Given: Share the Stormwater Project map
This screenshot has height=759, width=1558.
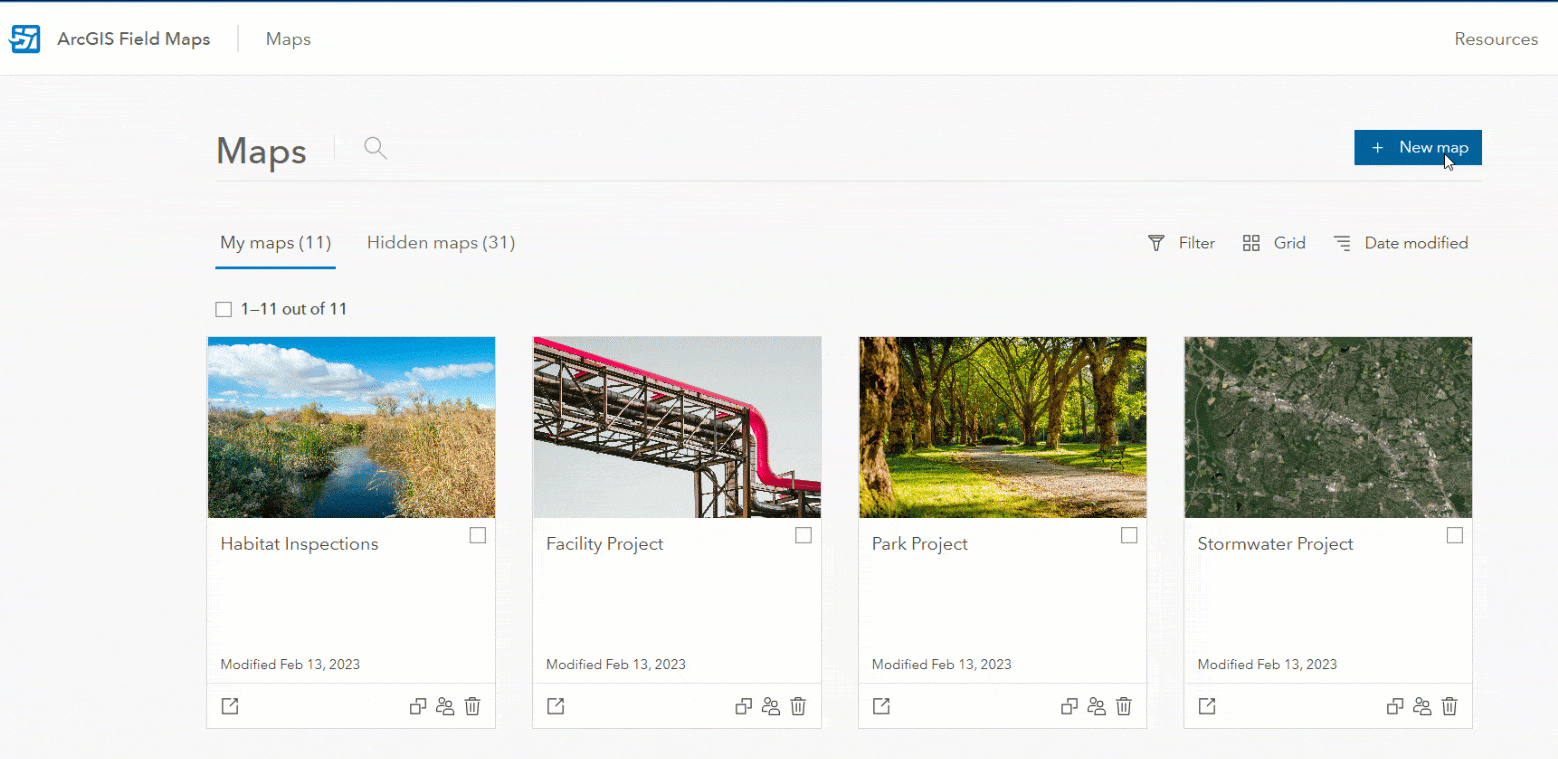Looking at the screenshot, I should (x=1422, y=706).
